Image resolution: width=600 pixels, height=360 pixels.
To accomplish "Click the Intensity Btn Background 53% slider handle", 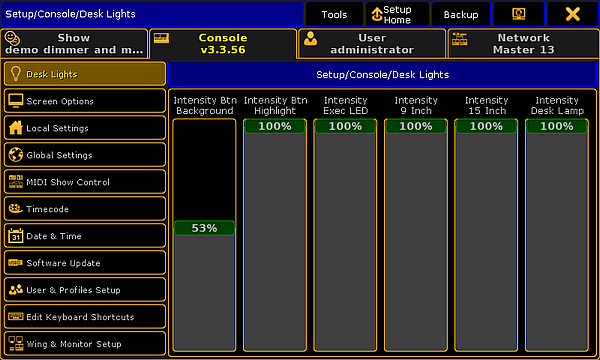I will point(204,228).
